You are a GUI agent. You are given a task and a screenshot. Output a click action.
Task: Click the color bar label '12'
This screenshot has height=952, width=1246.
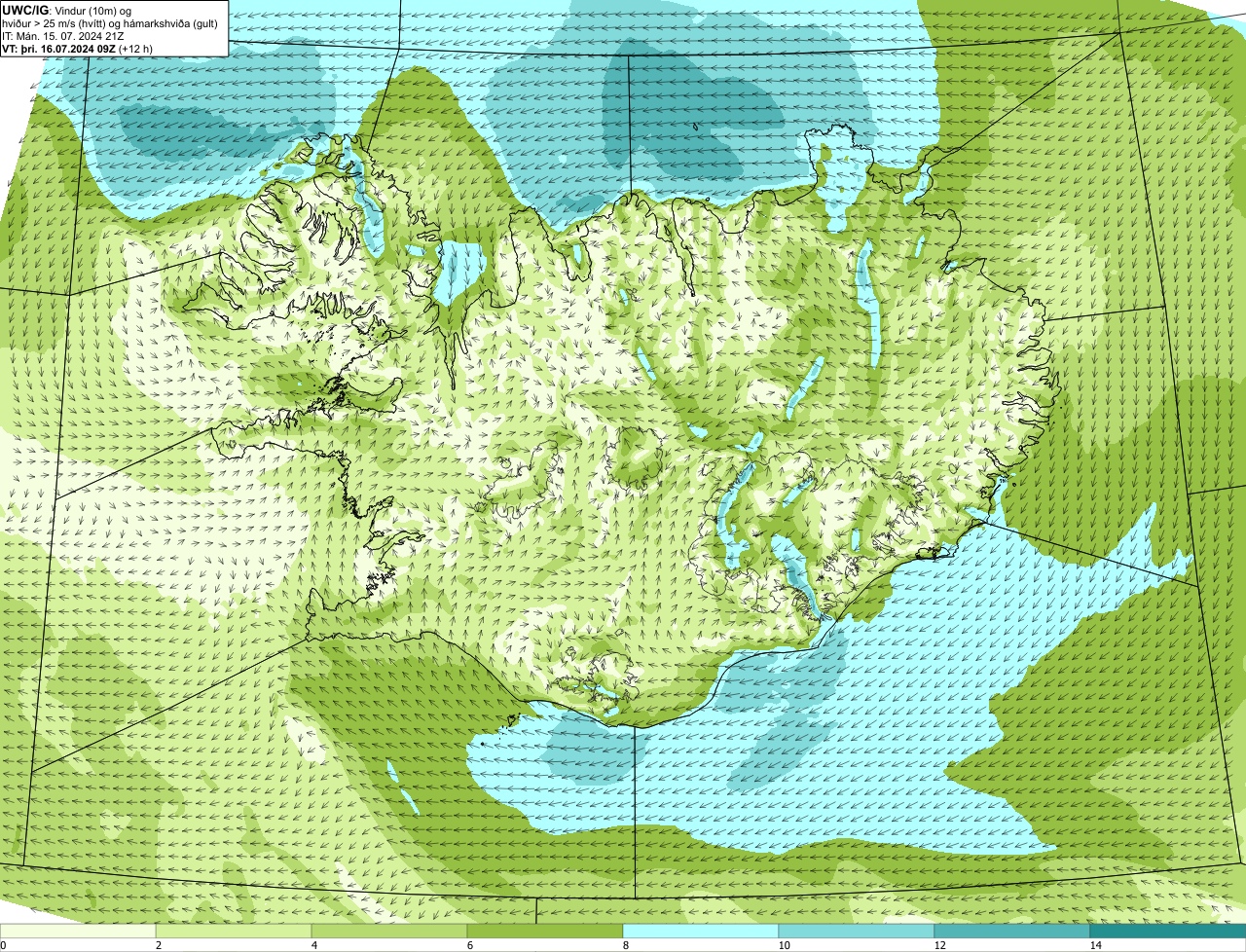[938, 945]
